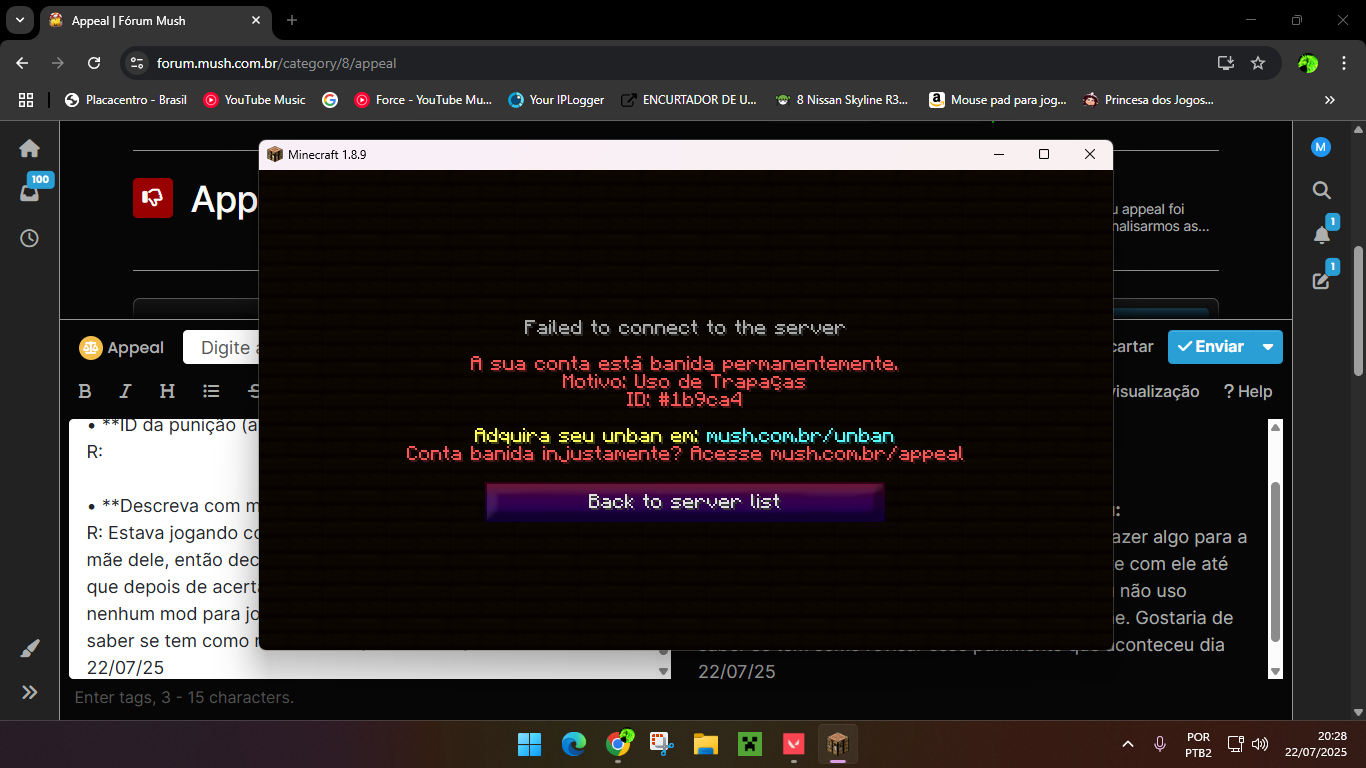The width and height of the screenshot is (1366, 768).
Task: Open Snipping Tool from taskbar
Action: [x=661, y=744]
